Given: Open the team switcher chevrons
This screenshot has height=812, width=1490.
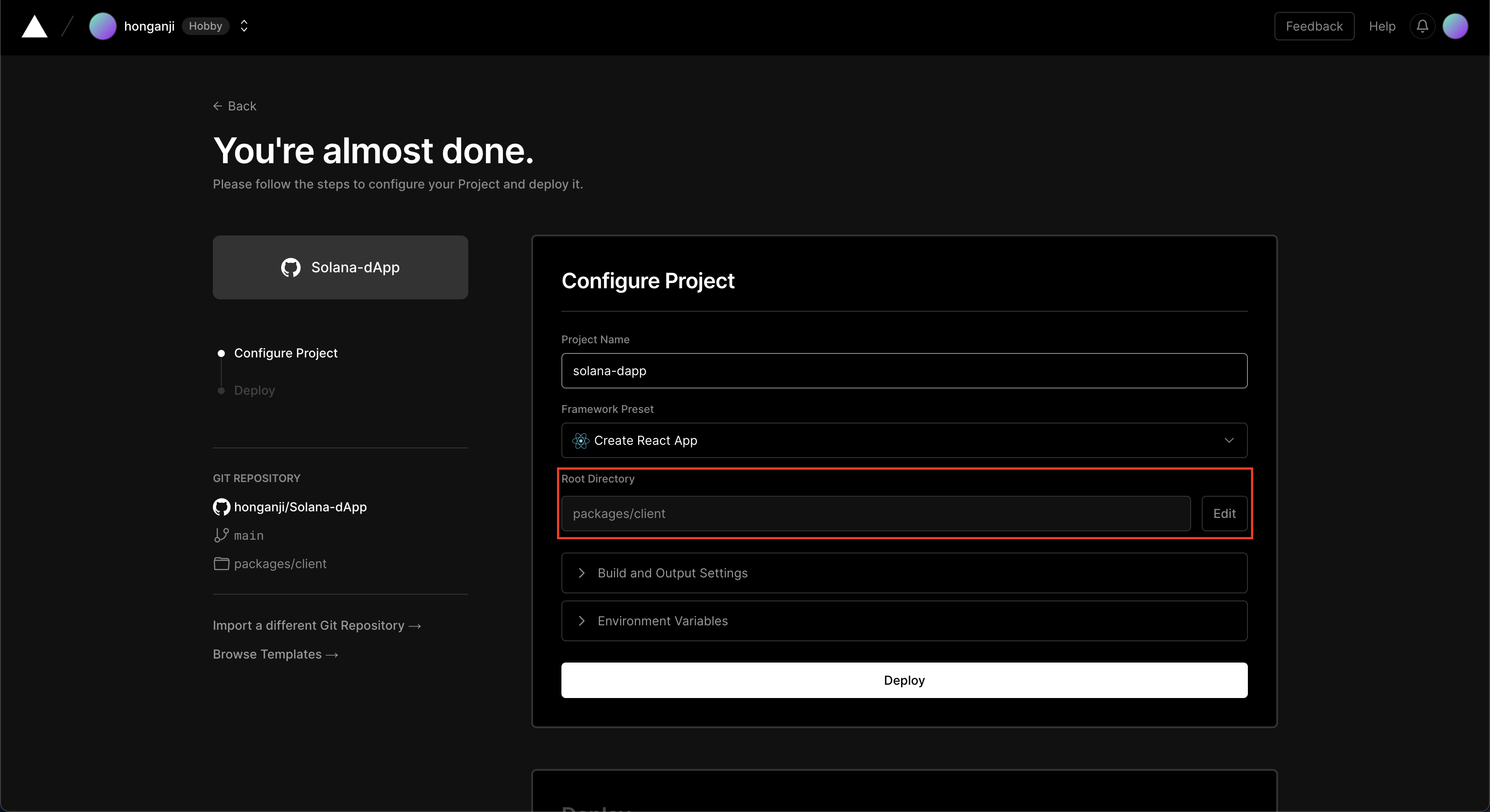Looking at the screenshot, I should [x=244, y=26].
